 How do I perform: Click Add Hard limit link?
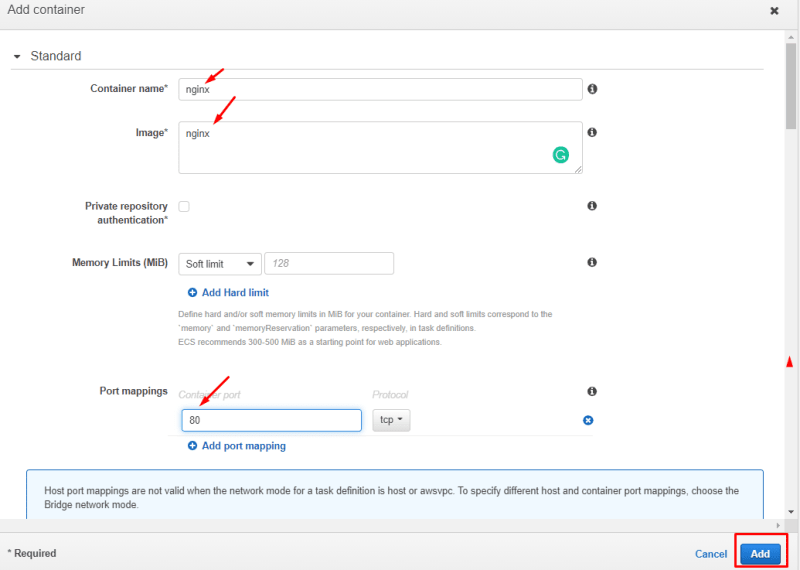(235, 292)
